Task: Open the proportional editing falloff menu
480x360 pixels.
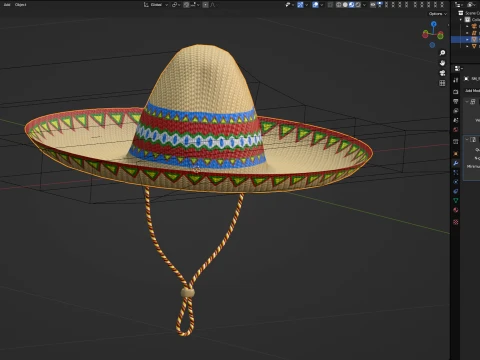Action: click(x=213, y=5)
